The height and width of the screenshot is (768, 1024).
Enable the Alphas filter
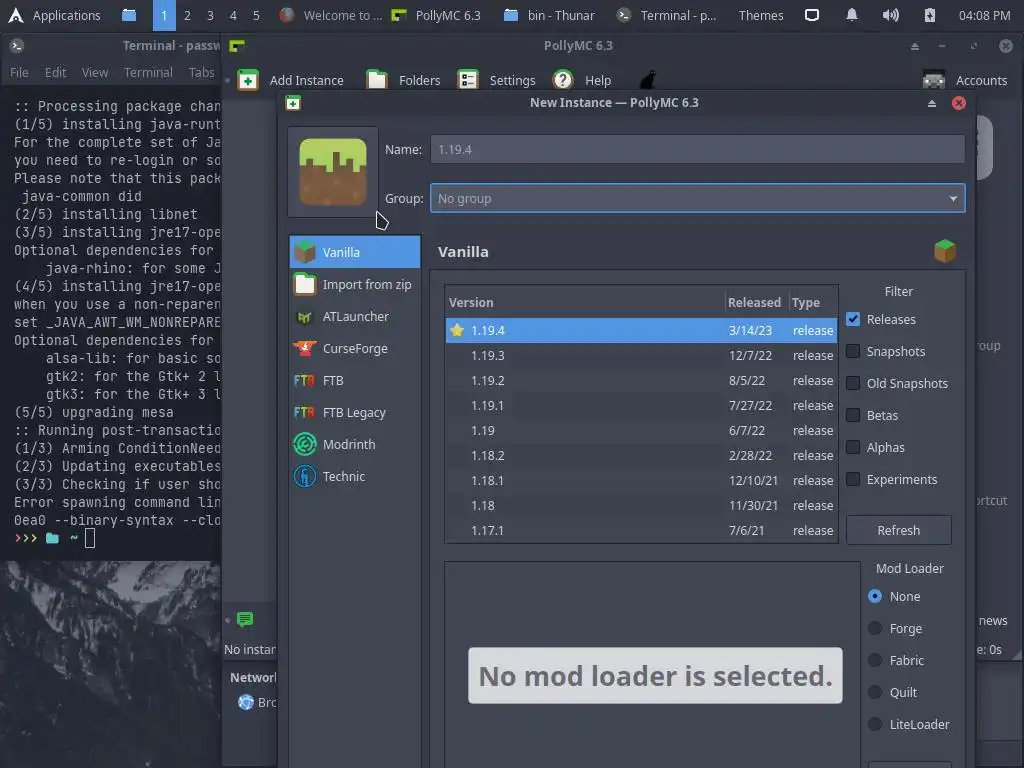pos(853,447)
